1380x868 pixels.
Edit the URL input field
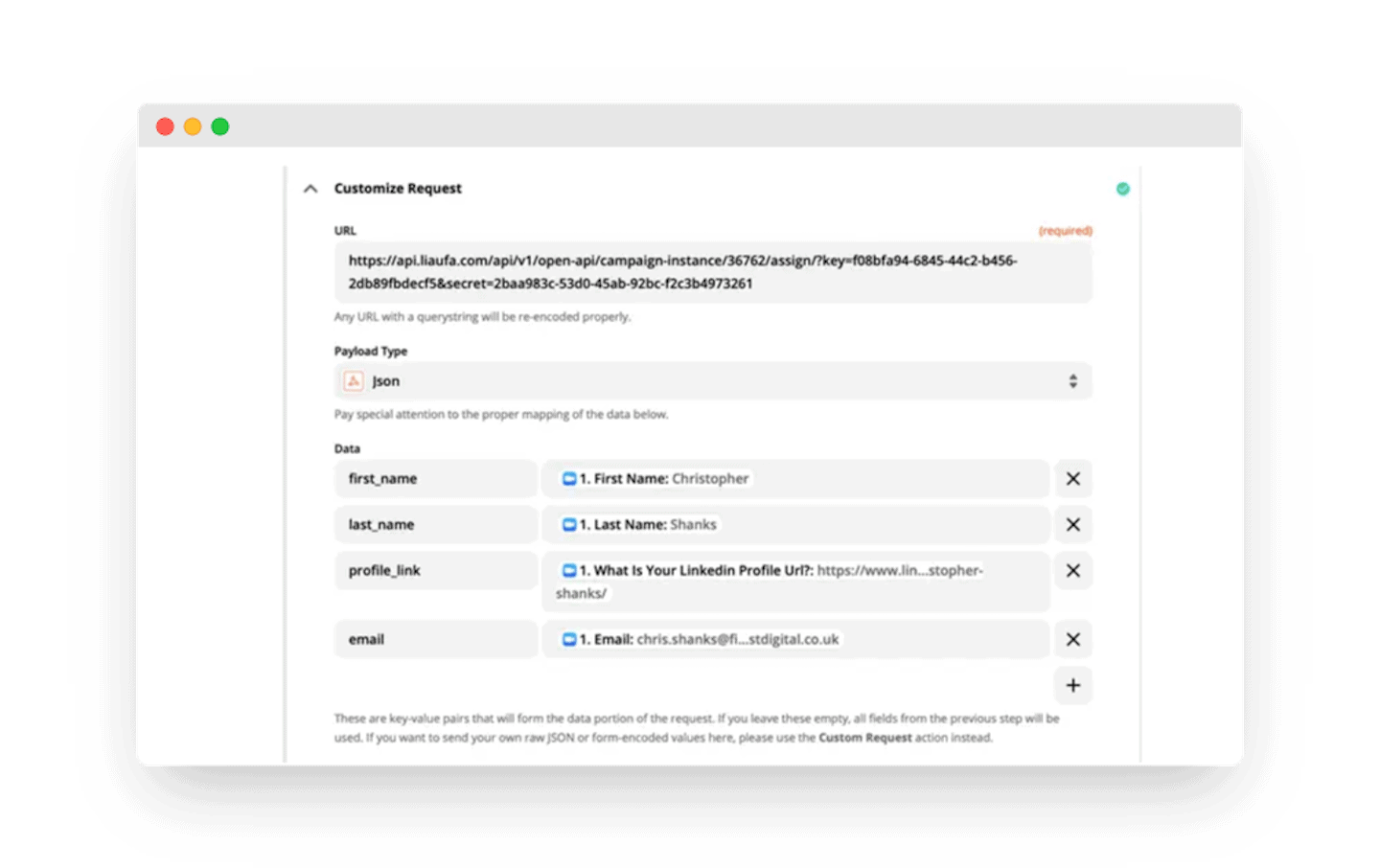coord(713,272)
